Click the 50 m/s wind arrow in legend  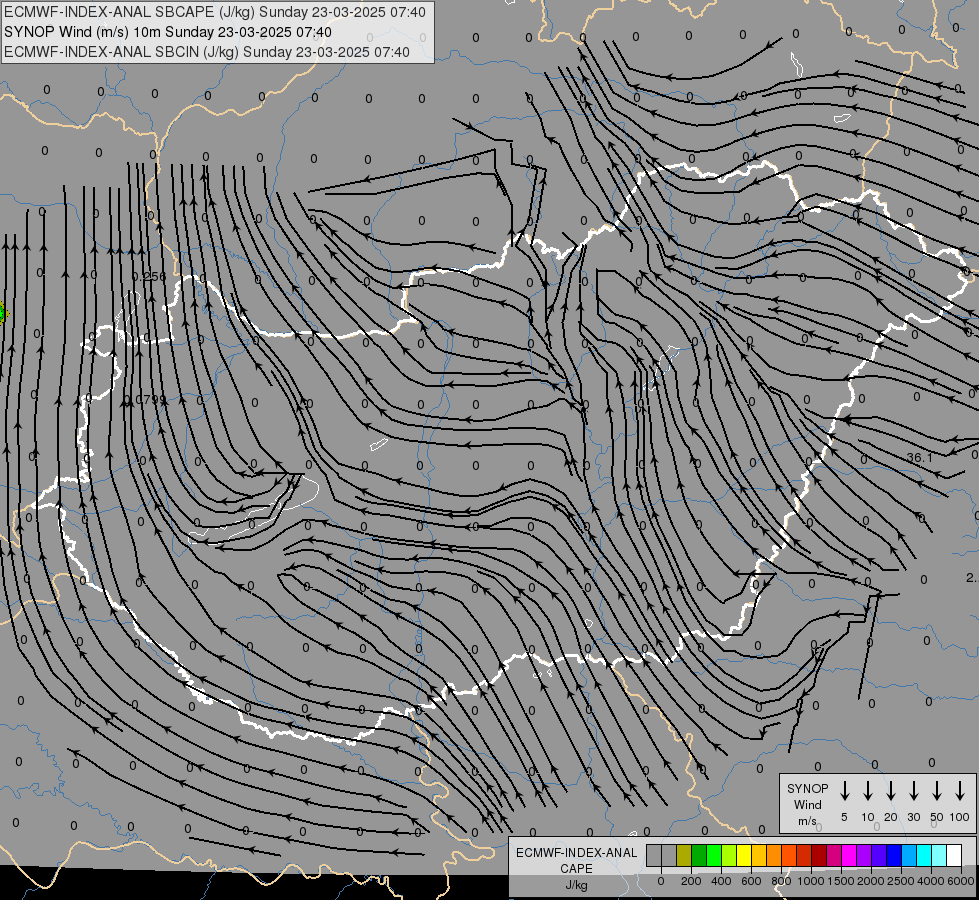click(937, 790)
